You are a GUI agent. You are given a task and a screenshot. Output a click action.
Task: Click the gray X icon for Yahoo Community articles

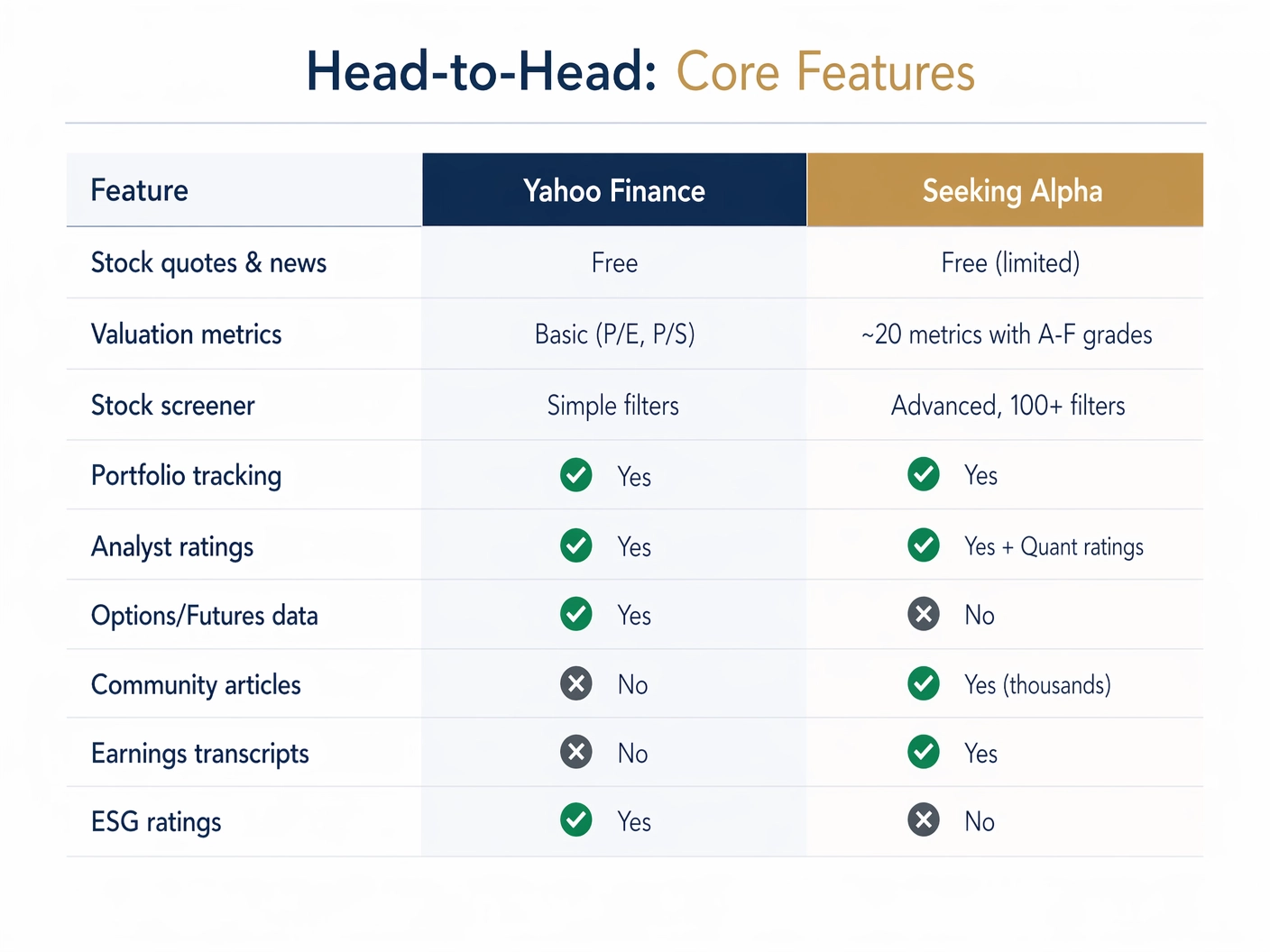pyautogui.click(x=576, y=683)
